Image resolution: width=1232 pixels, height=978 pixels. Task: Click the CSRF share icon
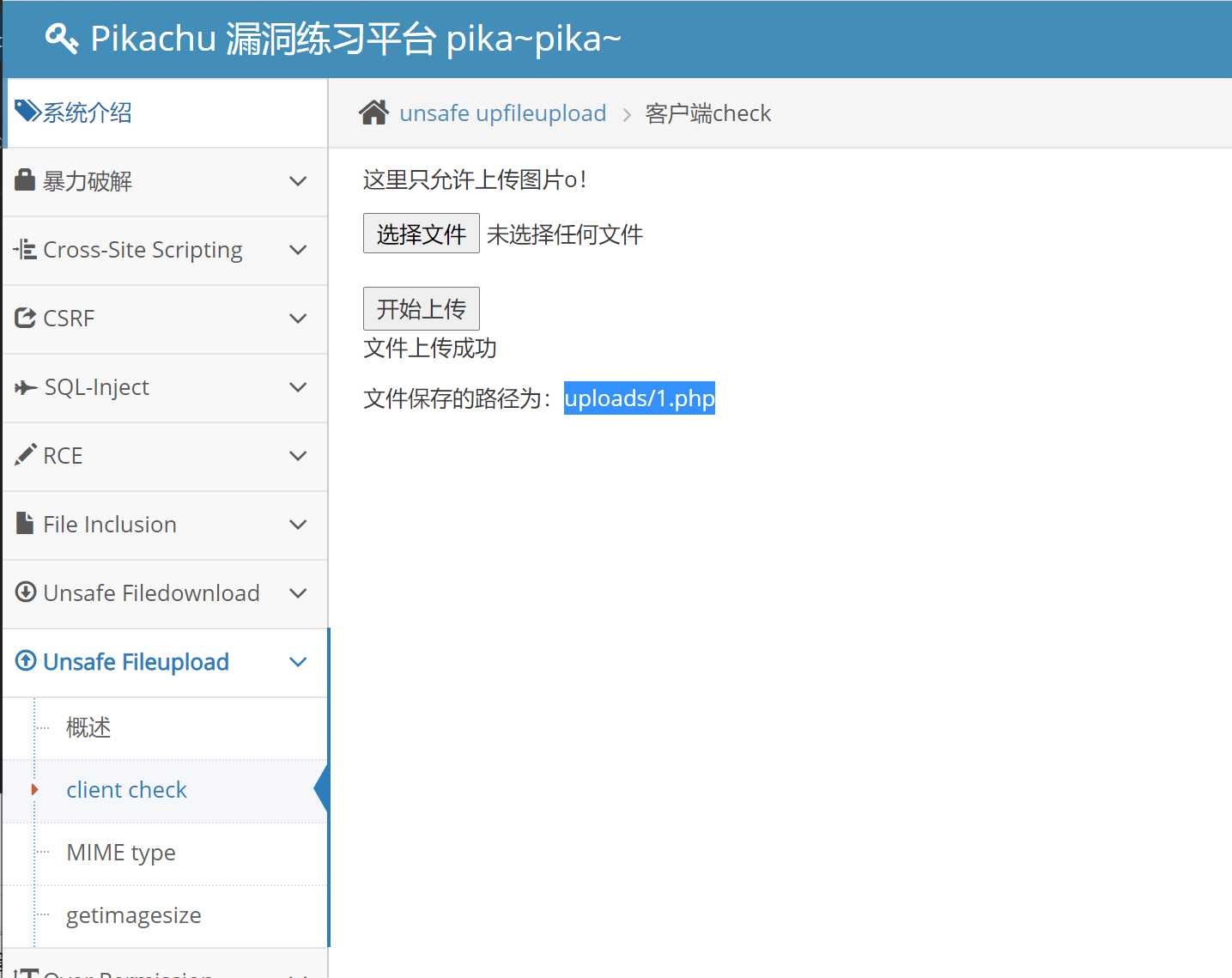[26, 318]
